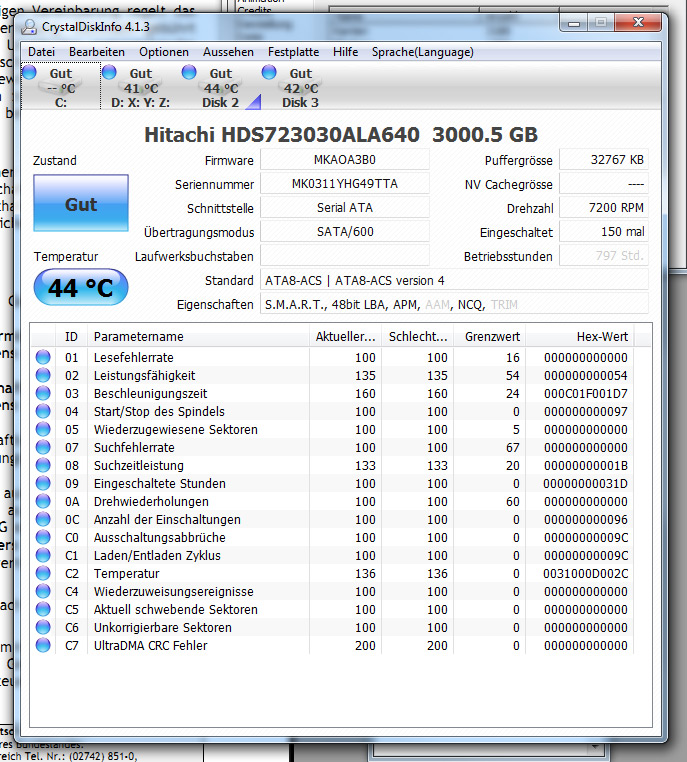
Task: Minimize the CrystalDiskInfo window
Action: [574, 22]
